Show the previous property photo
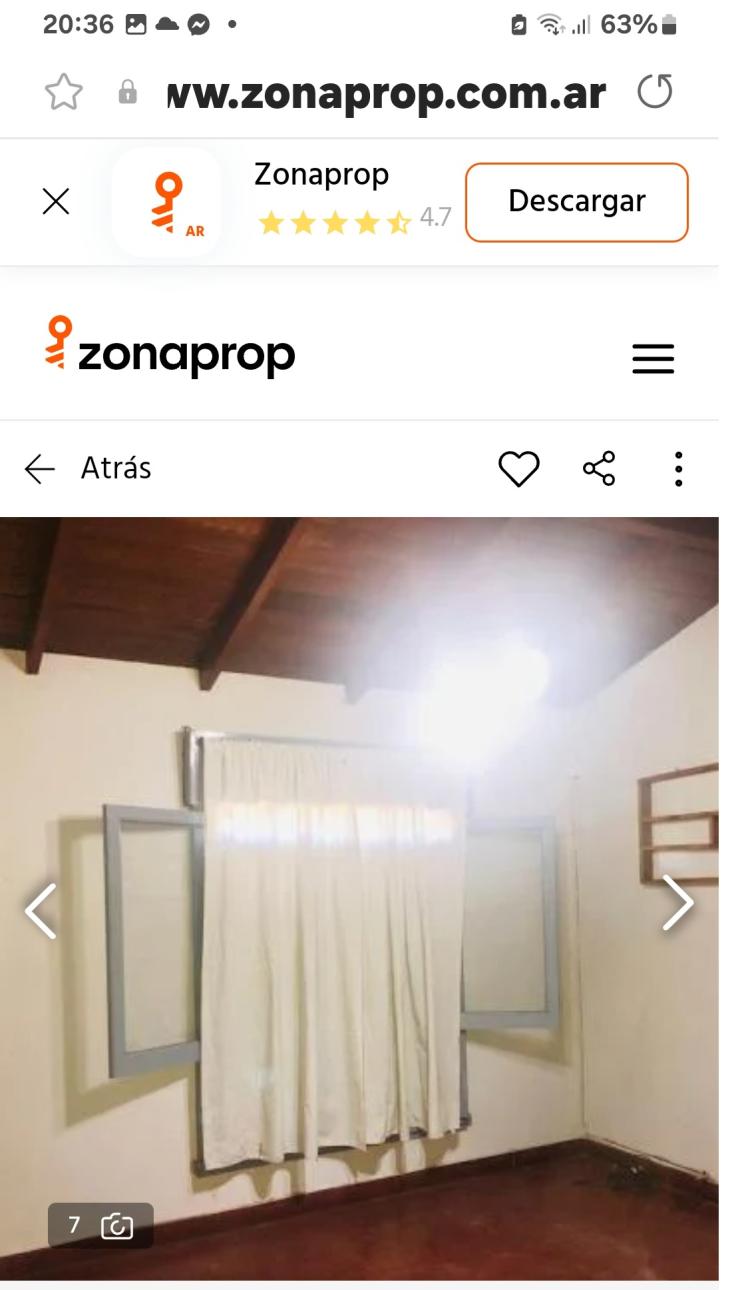 point(41,910)
